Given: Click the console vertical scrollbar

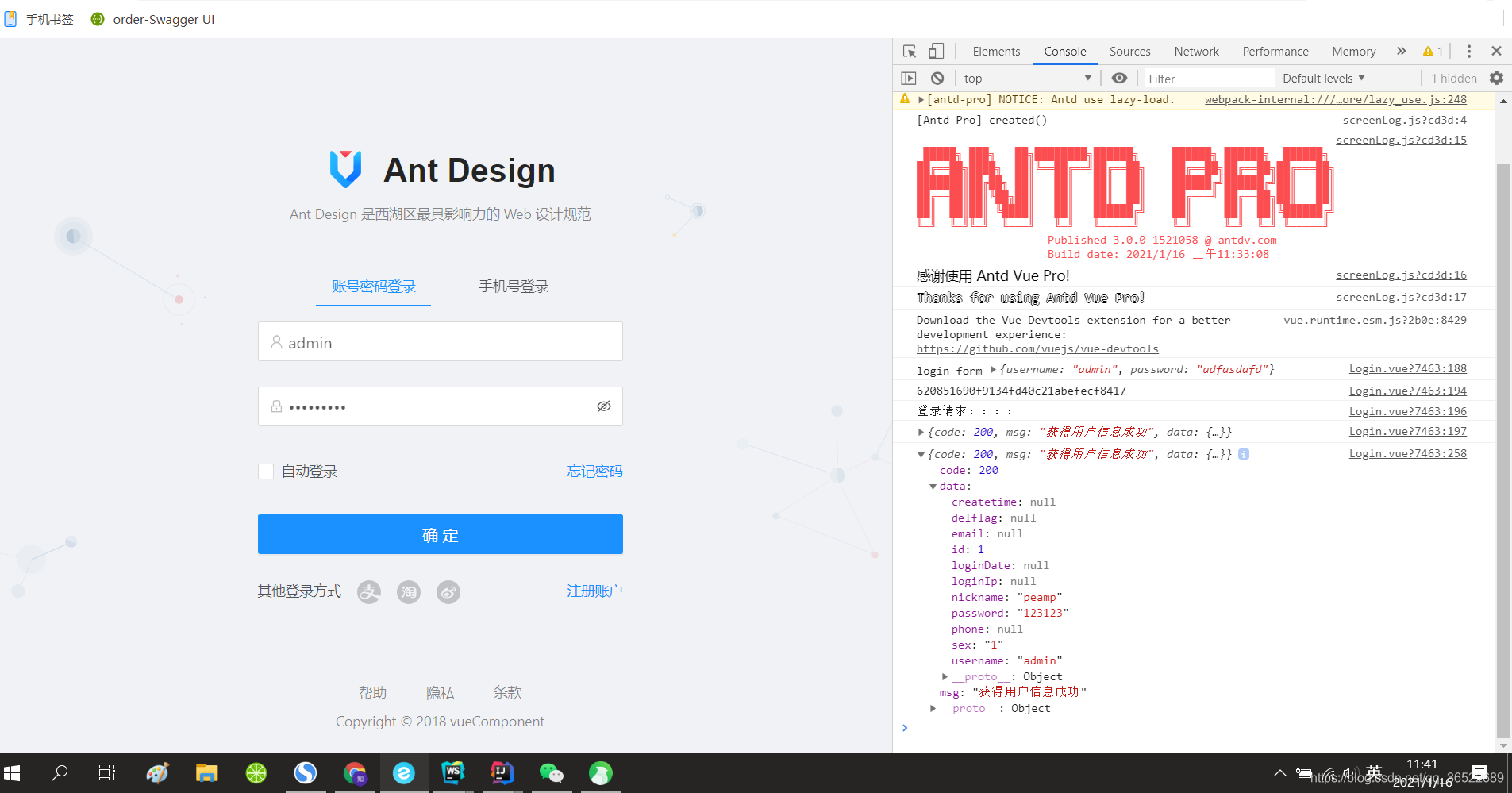Looking at the screenshot, I should pos(1503,451).
